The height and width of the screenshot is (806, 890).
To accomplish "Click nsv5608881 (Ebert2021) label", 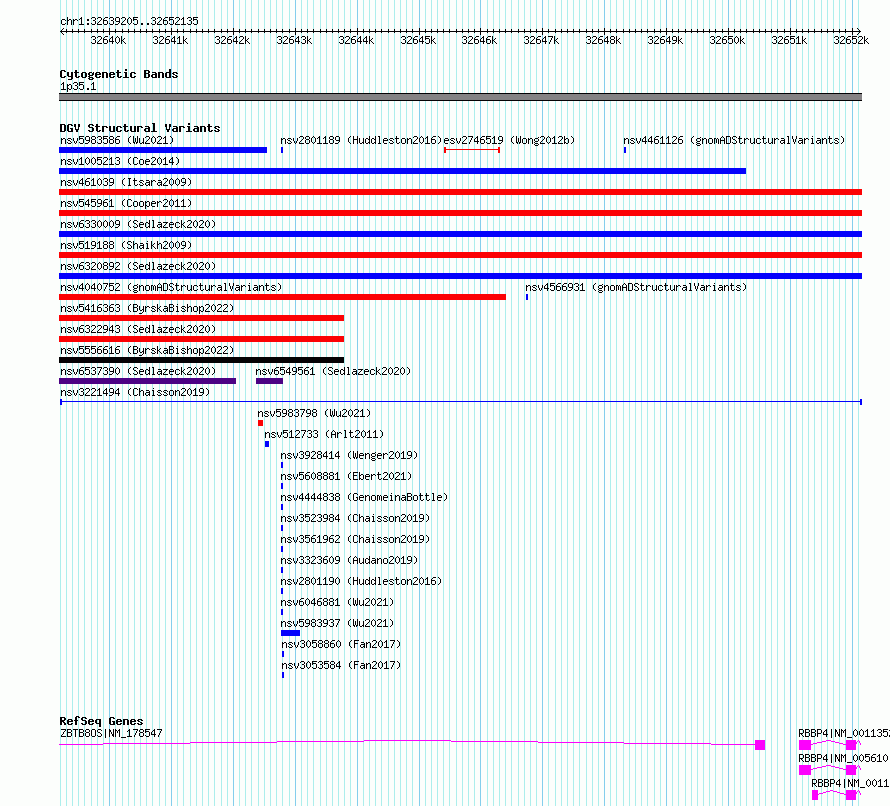I will [x=346, y=476].
